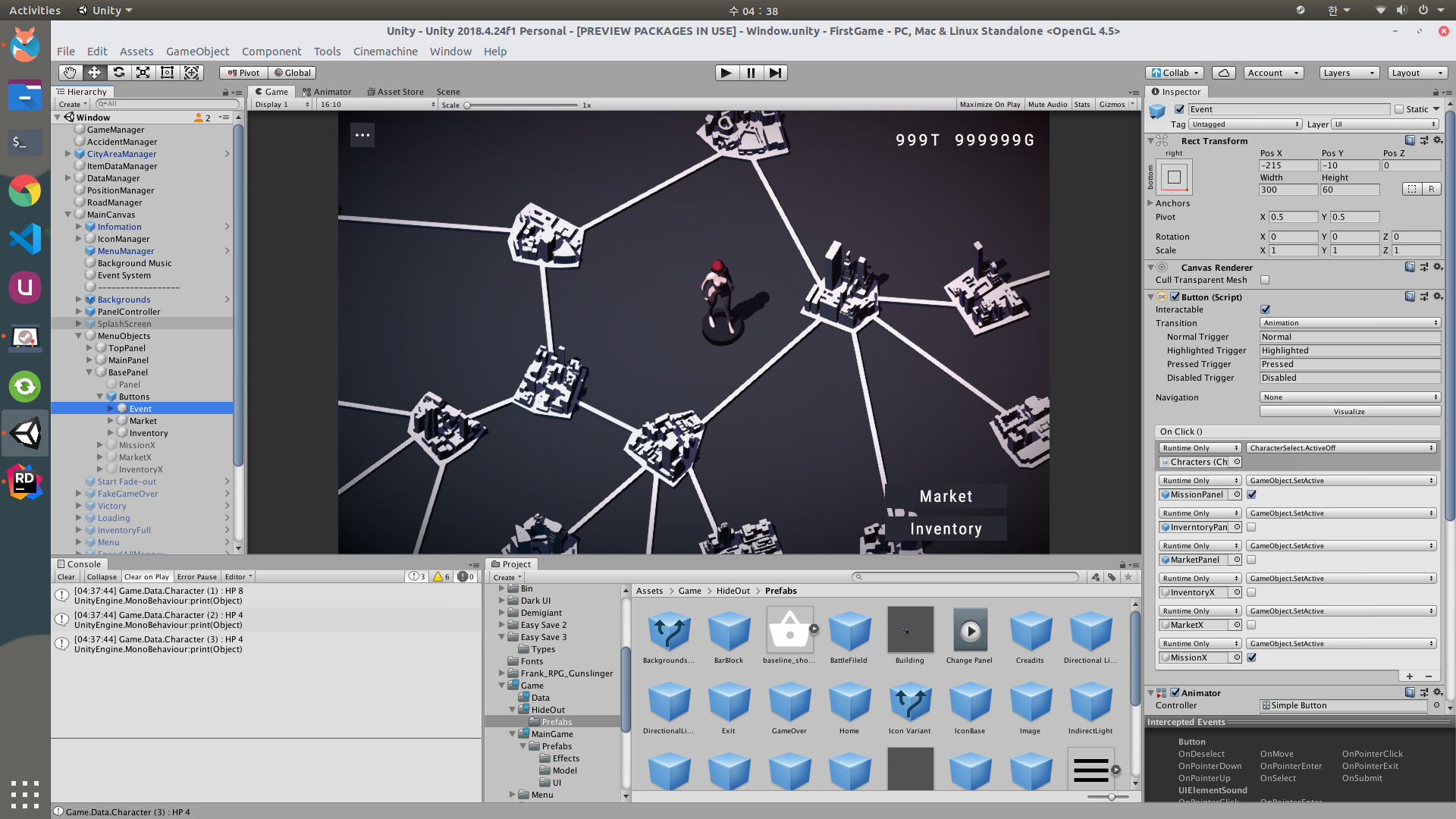Screen dimensions: 1456x819
Task: Open the GameObject menu
Action: click(197, 52)
